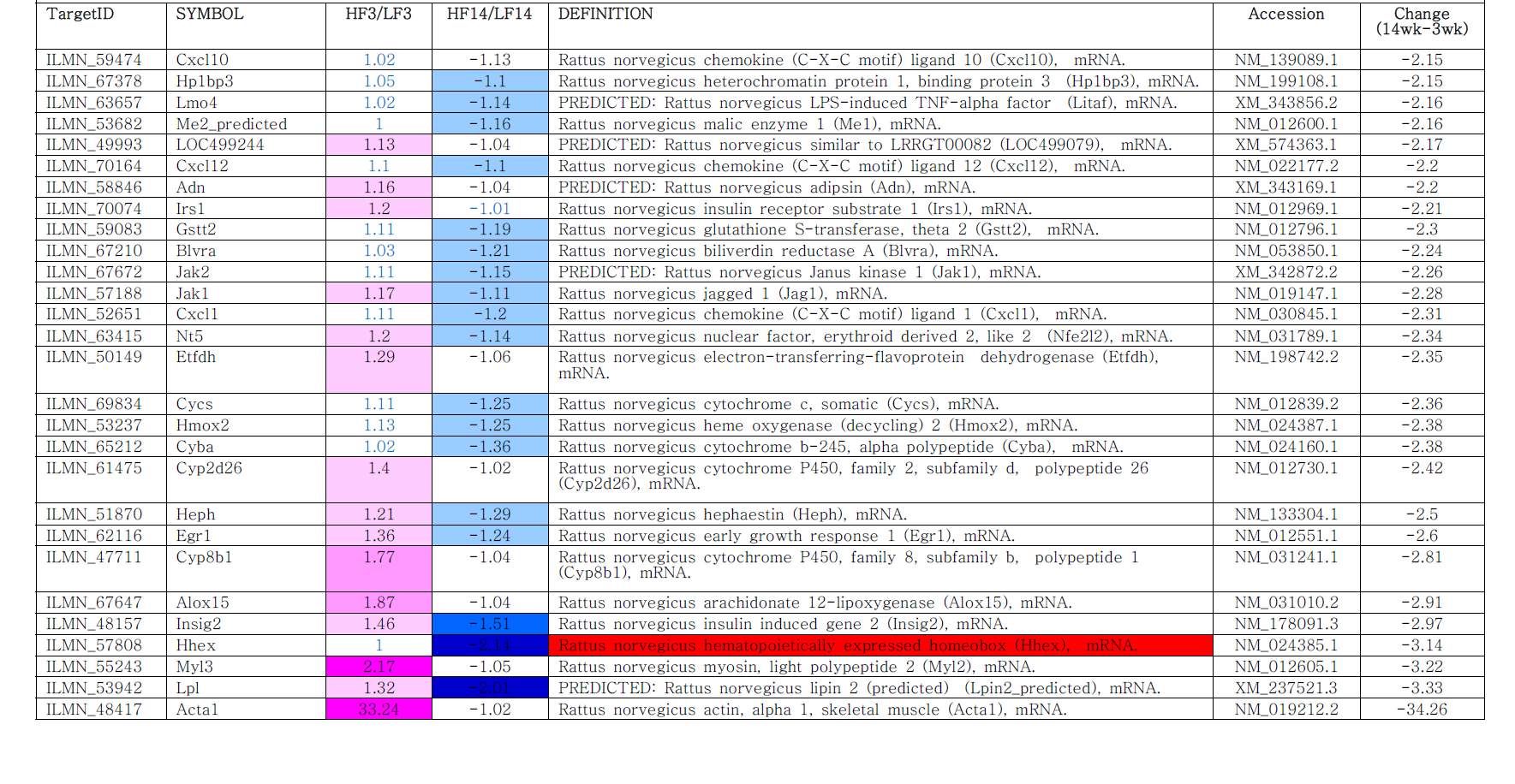This screenshot has height=784, width=1515.
Task: Click the Heph symbol cell
Action: coord(246,514)
